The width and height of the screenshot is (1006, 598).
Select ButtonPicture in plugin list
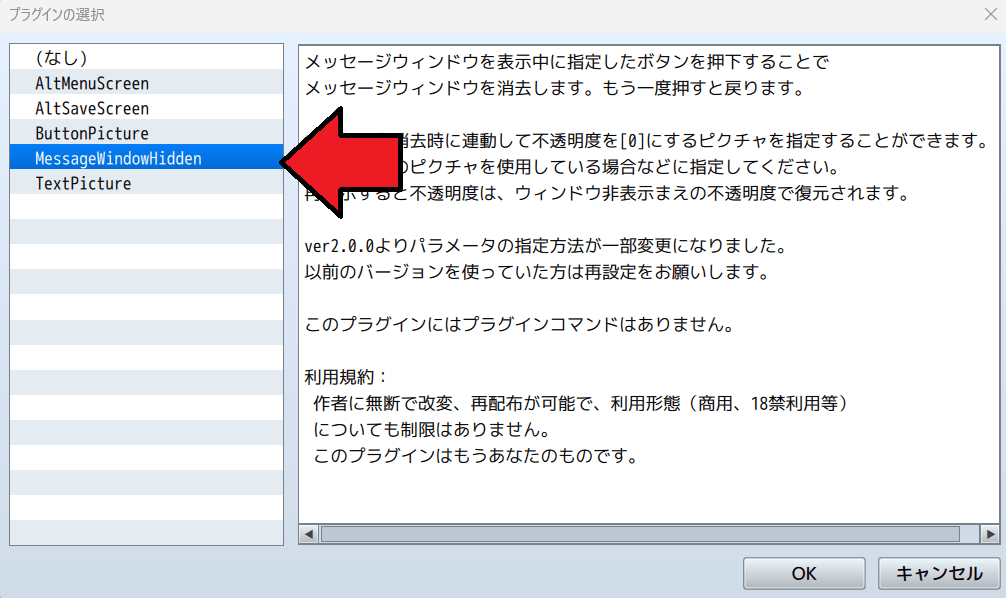(146, 133)
